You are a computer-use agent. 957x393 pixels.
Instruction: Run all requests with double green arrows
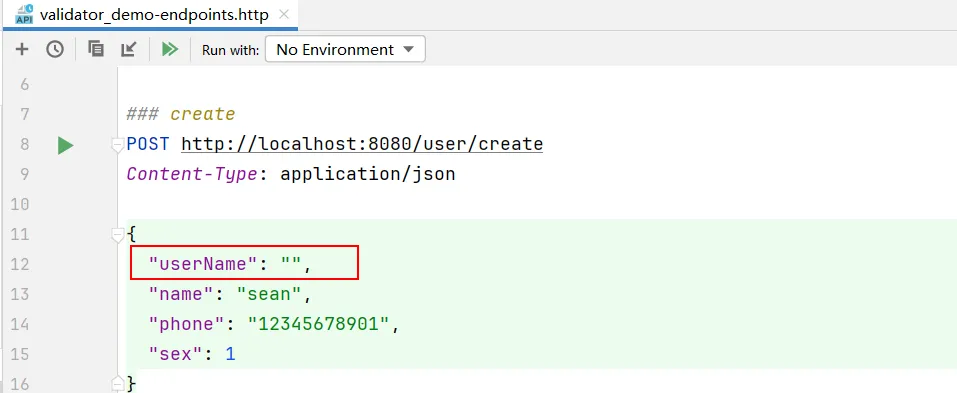pyautogui.click(x=170, y=49)
